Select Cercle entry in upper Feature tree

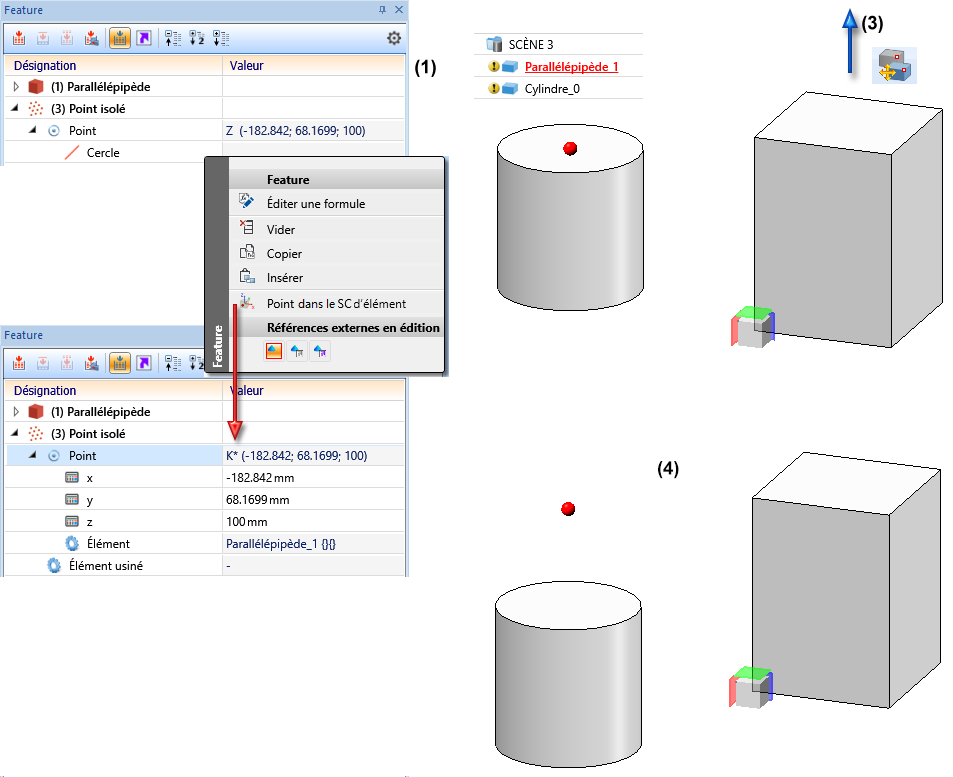103,153
